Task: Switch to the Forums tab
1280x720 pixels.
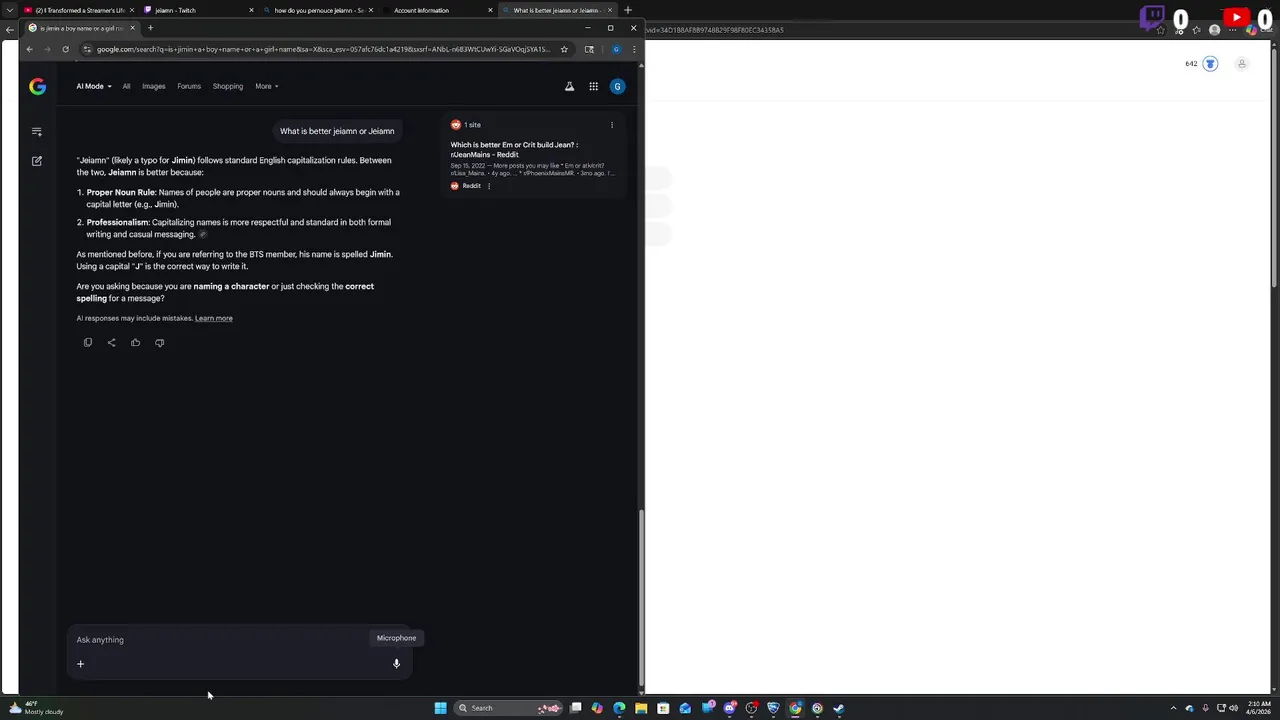Action: click(189, 86)
